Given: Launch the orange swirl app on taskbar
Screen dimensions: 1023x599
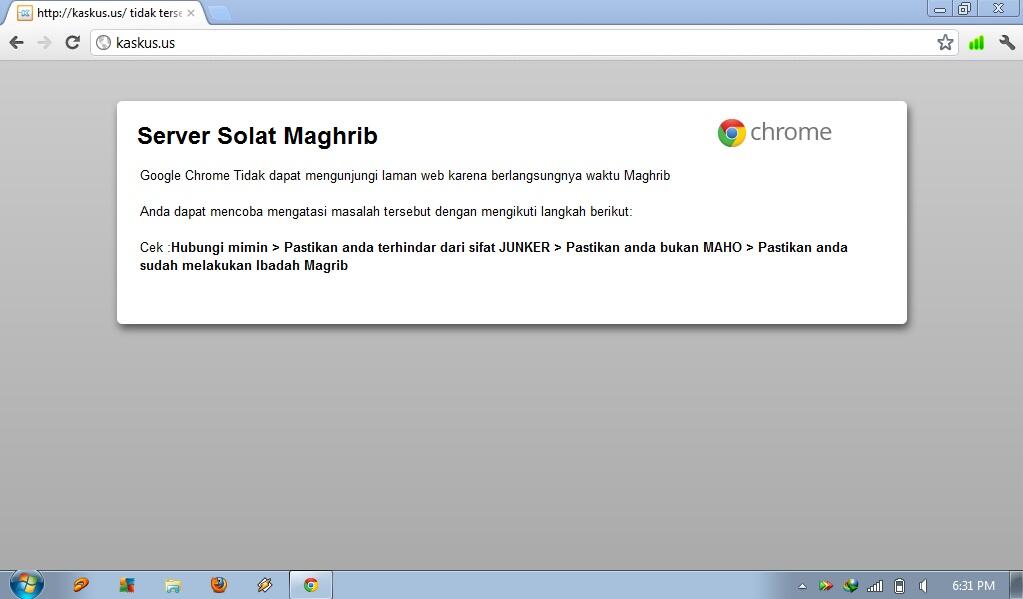Looking at the screenshot, I should point(81,585).
